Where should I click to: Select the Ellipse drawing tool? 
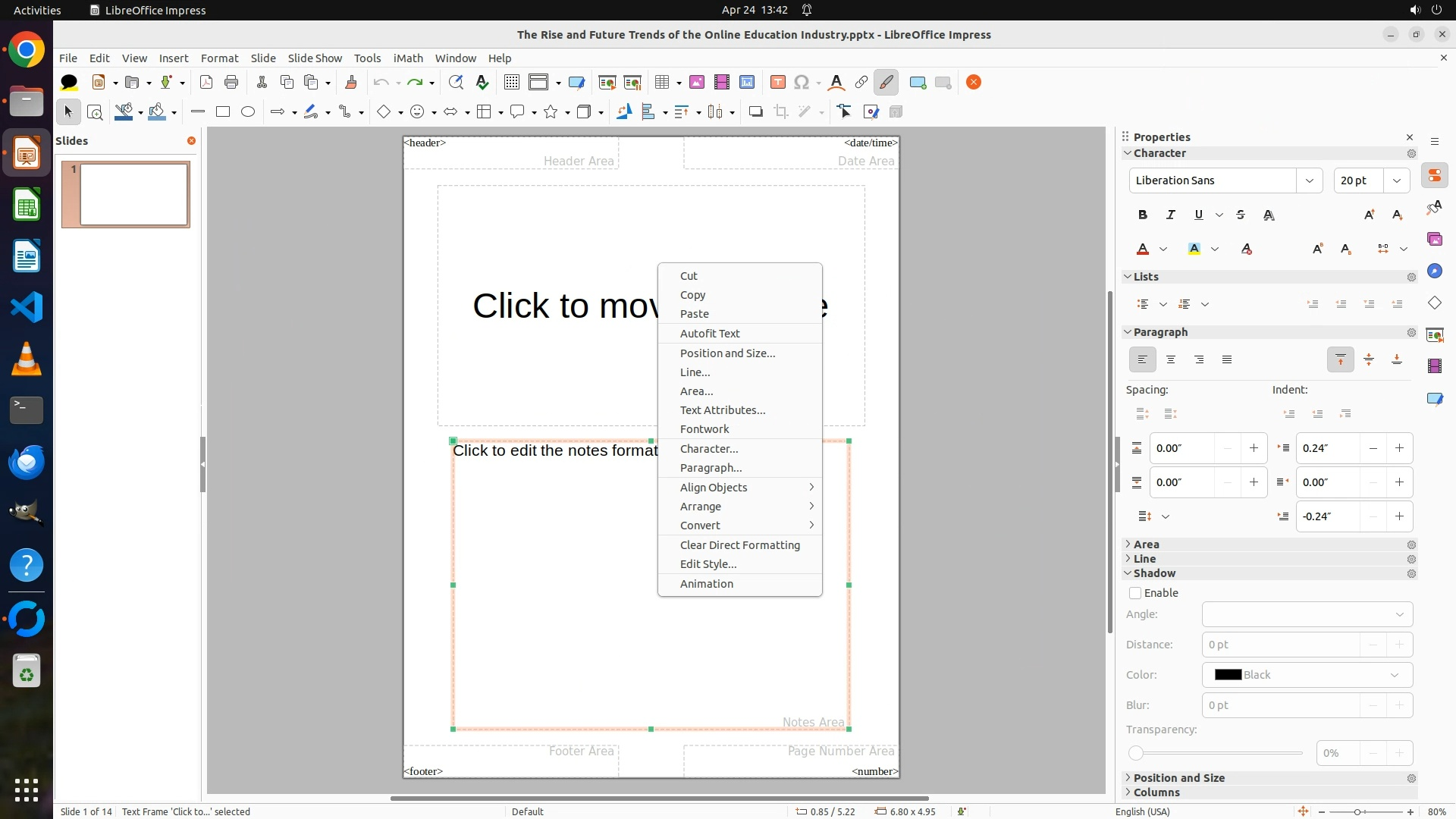point(248,112)
